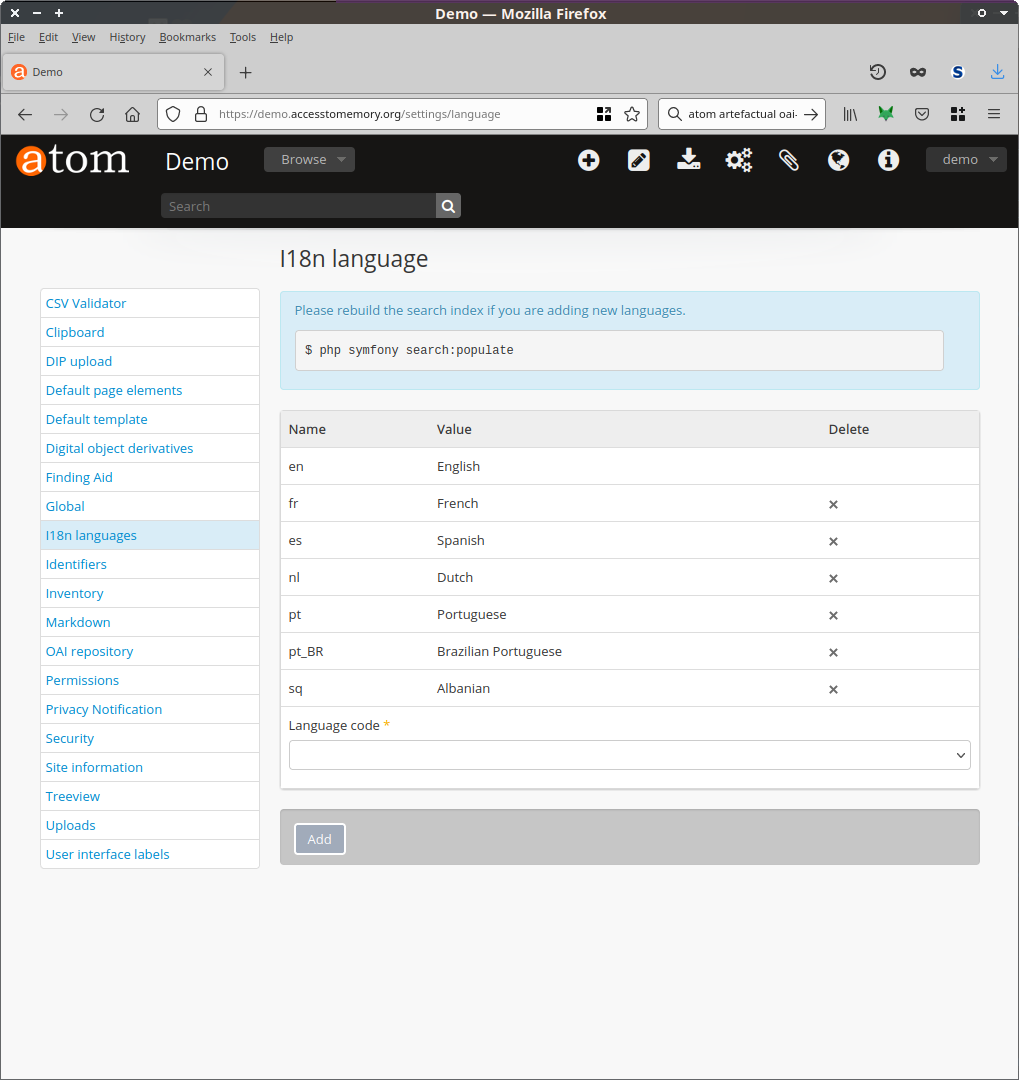Open the Bookmarks menu

187,37
